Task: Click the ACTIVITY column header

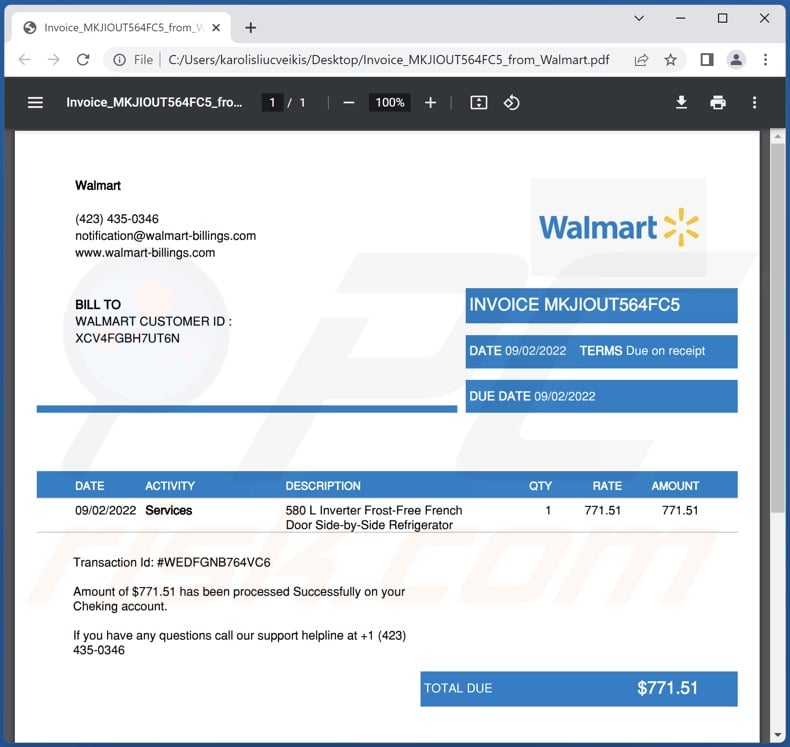Action: pos(170,486)
